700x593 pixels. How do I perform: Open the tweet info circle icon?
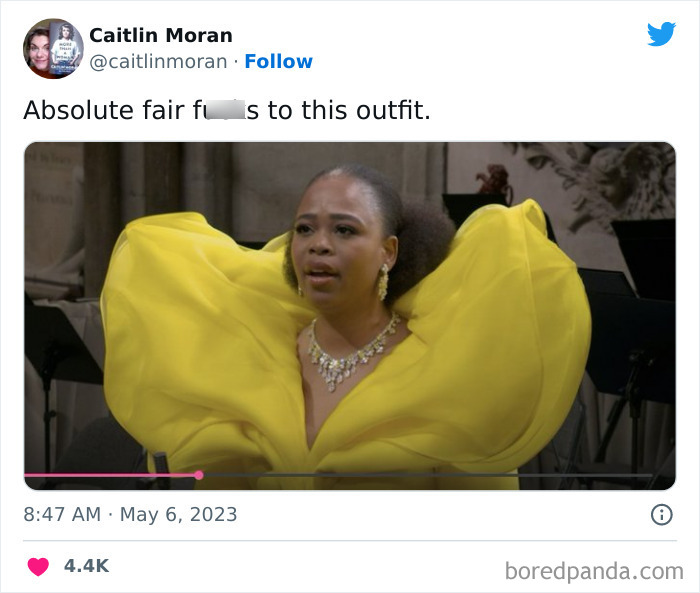pos(661,514)
